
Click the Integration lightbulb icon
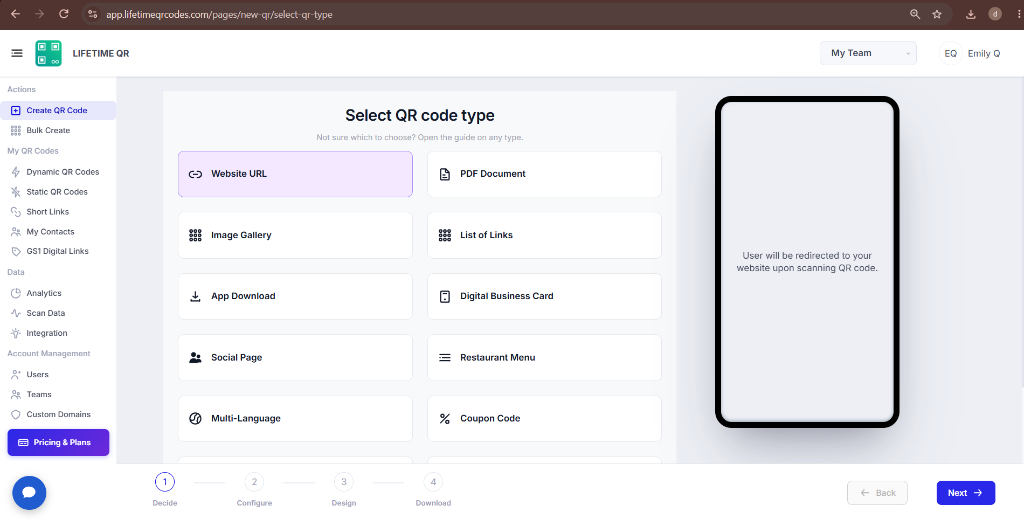tap(16, 333)
